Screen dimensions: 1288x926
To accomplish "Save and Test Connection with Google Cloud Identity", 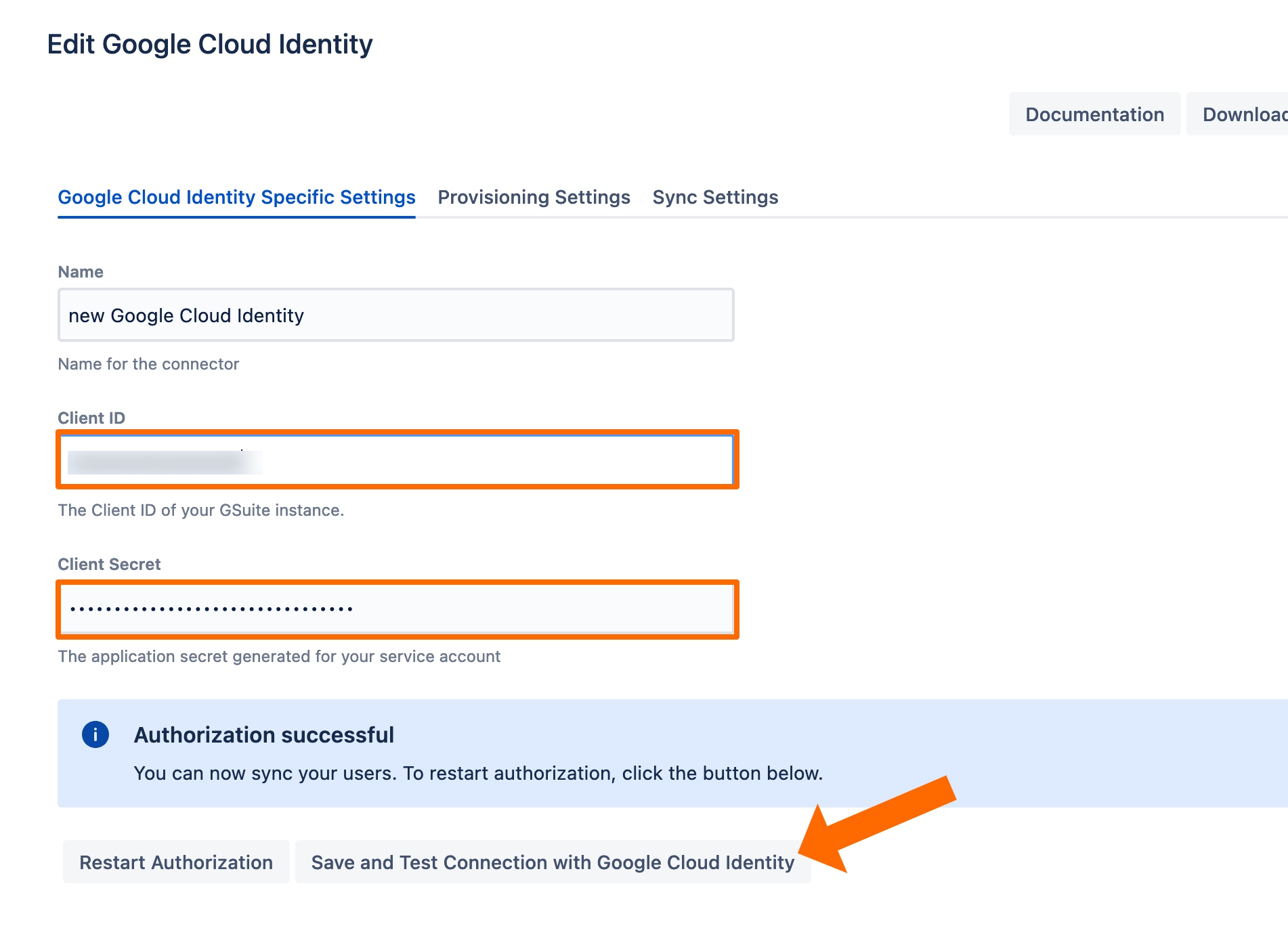I will [553, 862].
